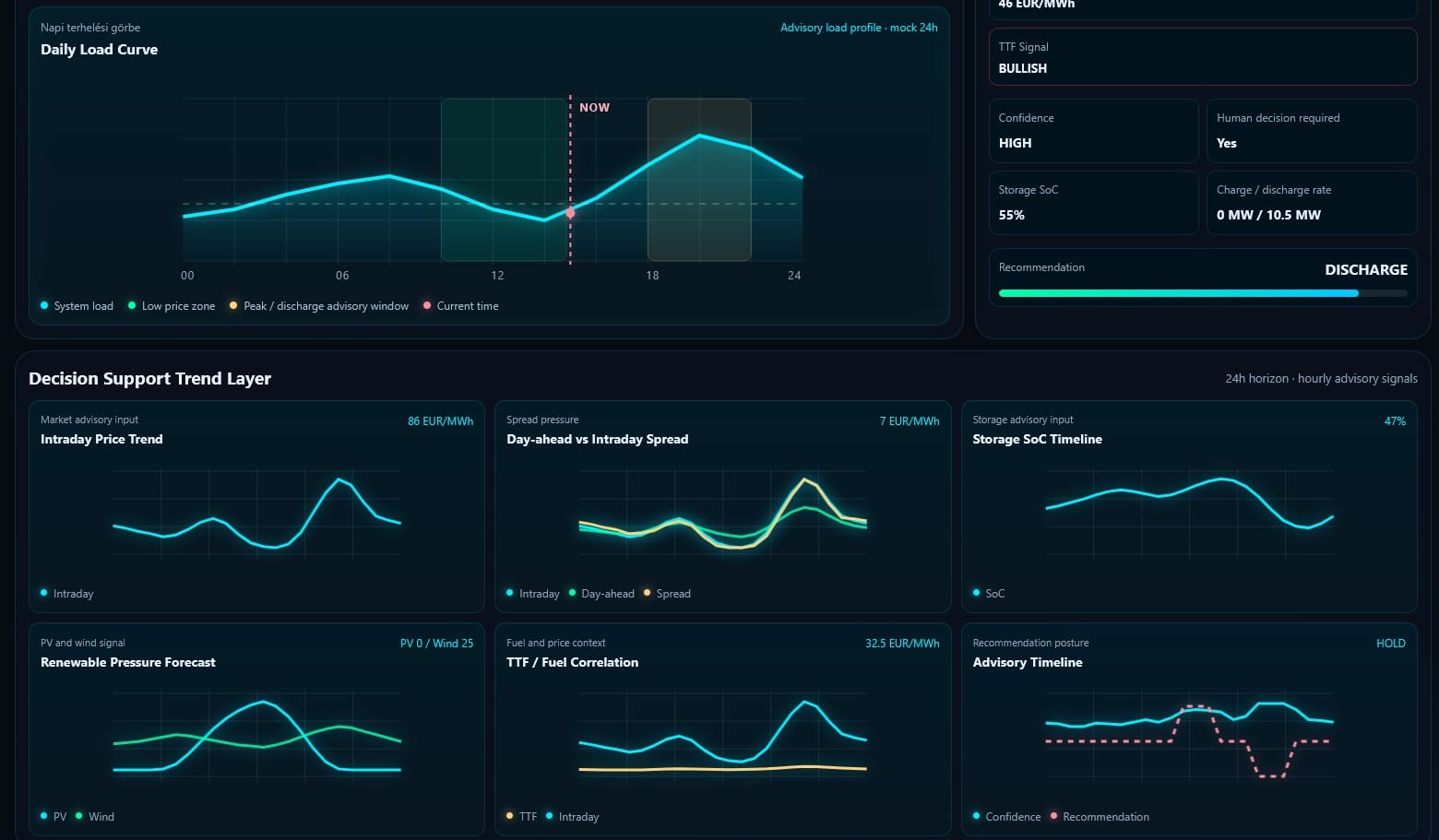Click the System load legend dot
The image size is (1439, 840).
44,305
